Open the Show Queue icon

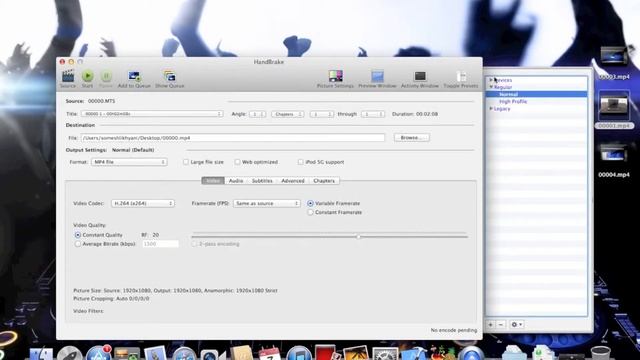[x=169, y=76]
